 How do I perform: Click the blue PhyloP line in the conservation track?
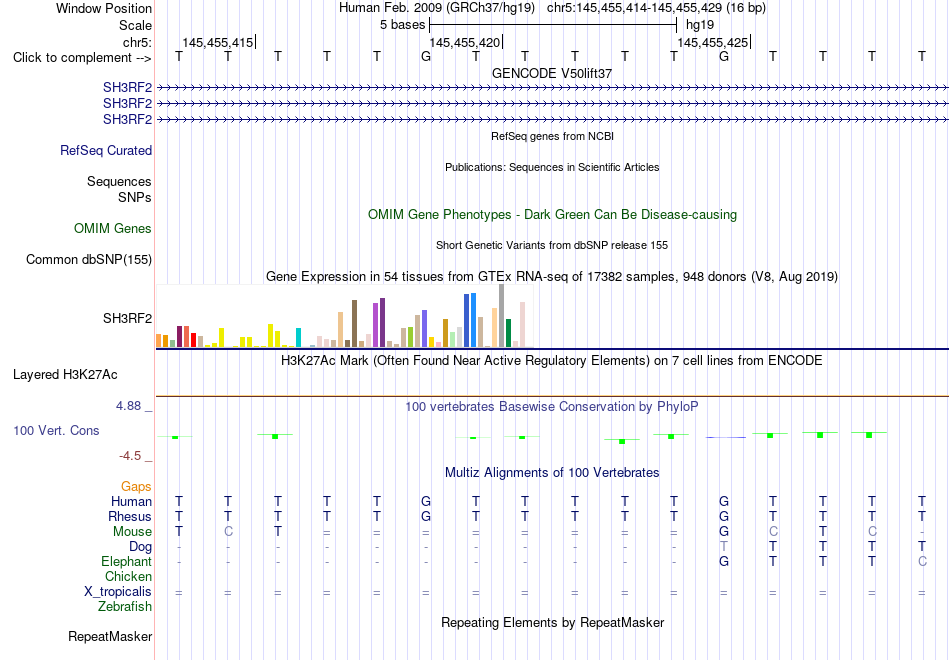pos(726,437)
